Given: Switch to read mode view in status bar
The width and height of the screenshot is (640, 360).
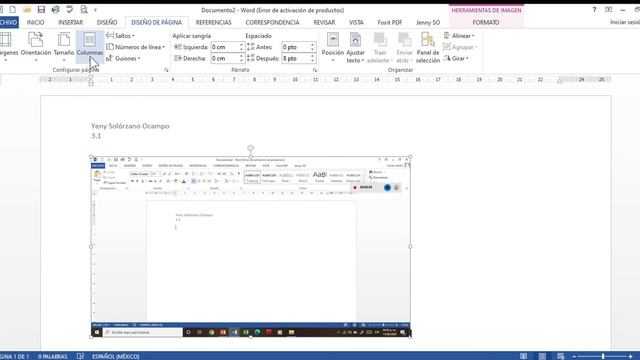Looking at the screenshot, I should click(523, 356).
